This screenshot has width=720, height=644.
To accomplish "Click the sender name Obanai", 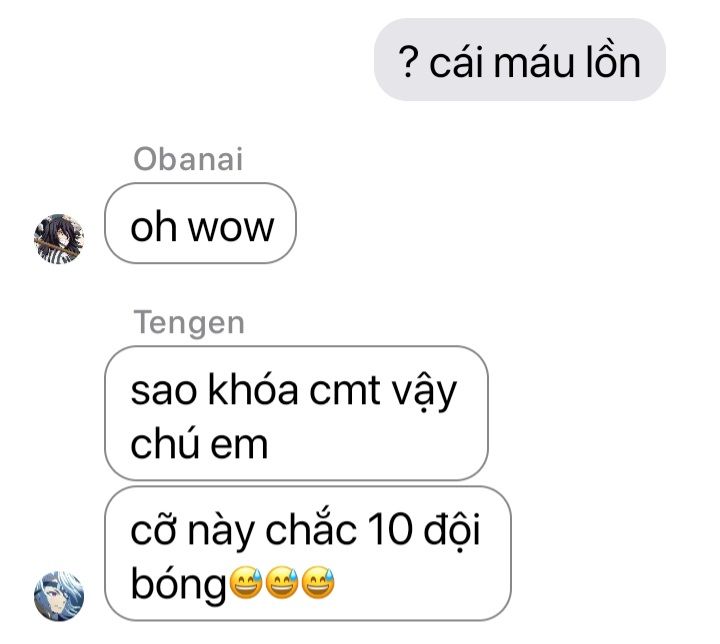I will 188,159.
